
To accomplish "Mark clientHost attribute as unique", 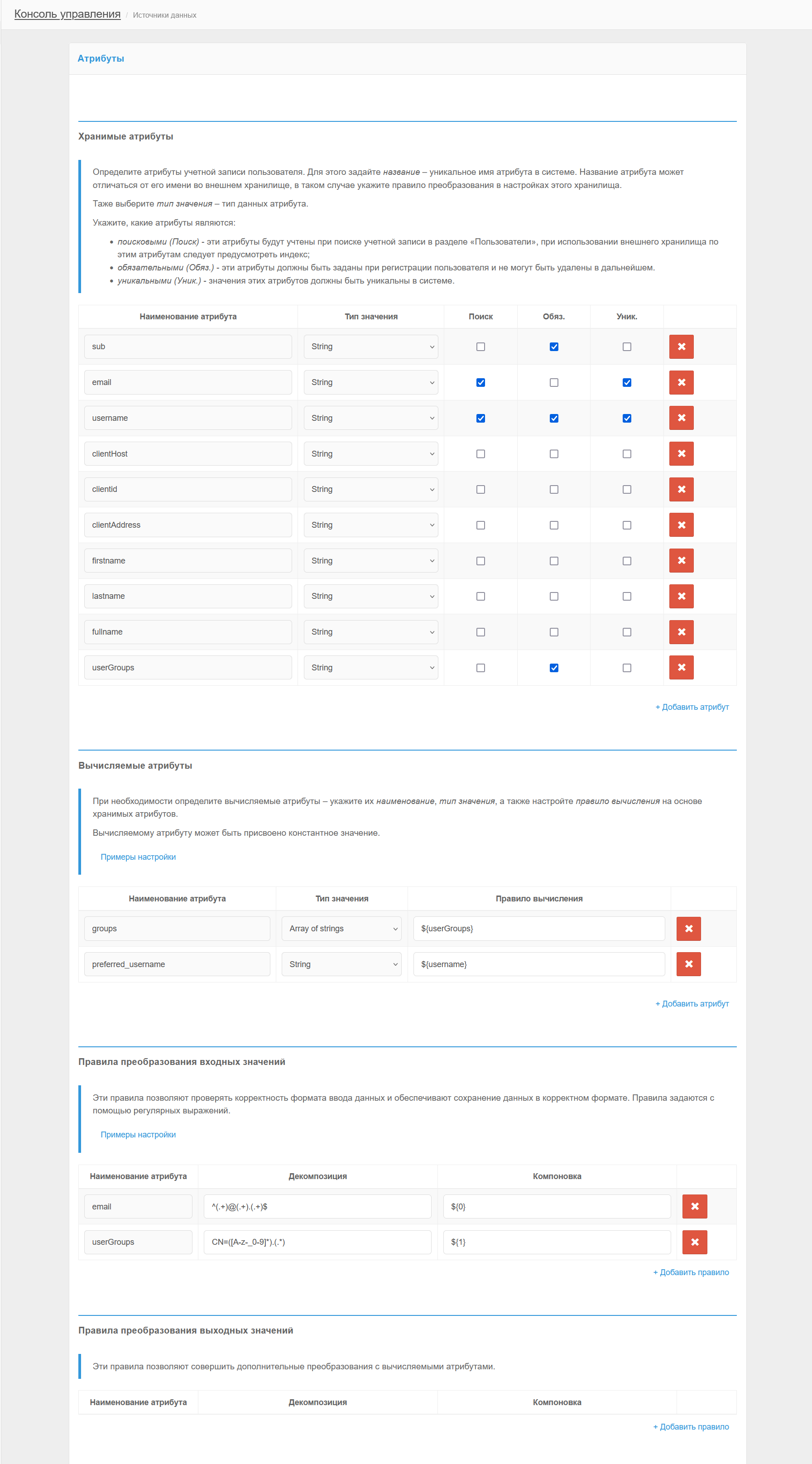I will (627, 454).
